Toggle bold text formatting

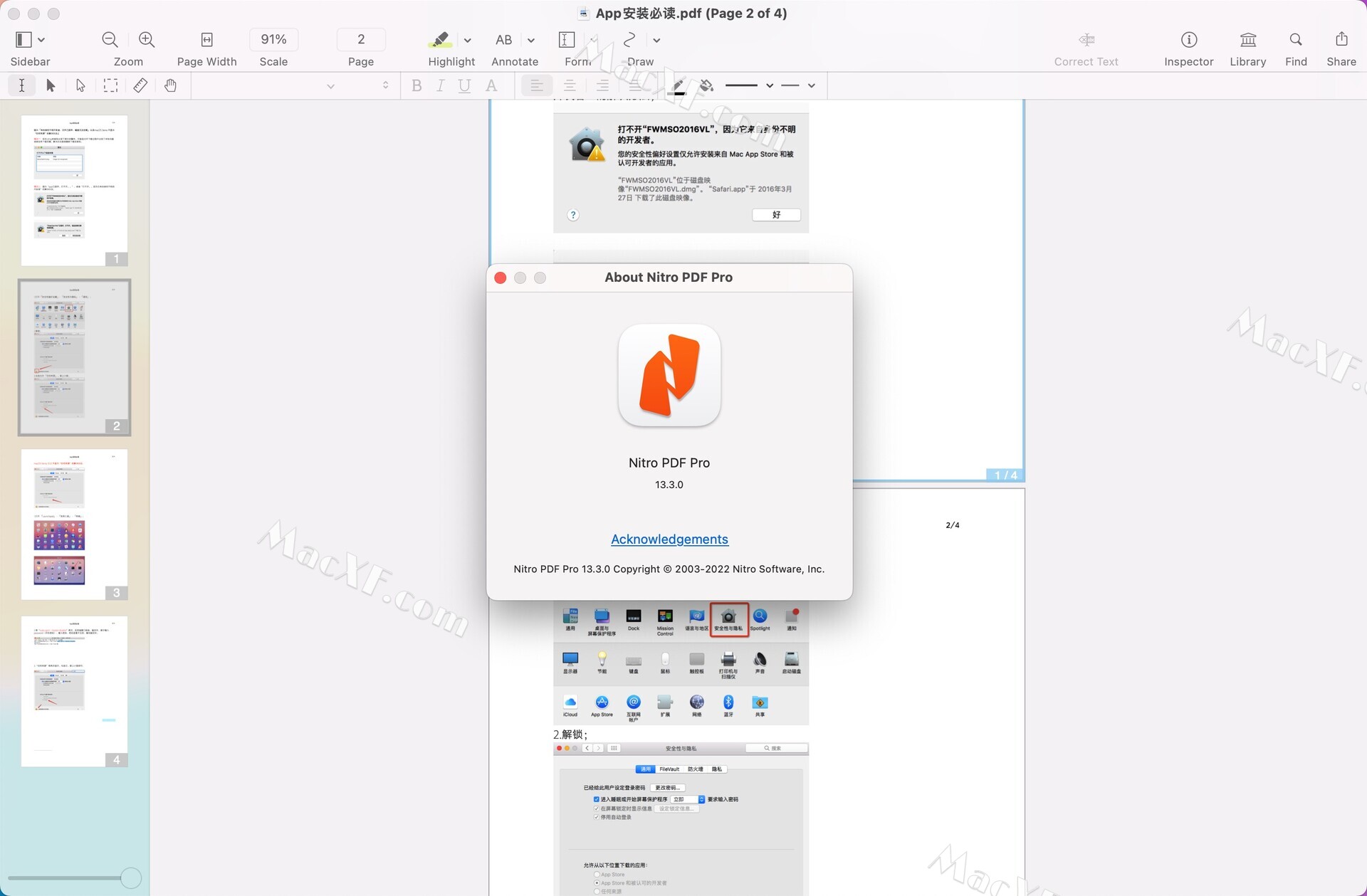tap(417, 85)
